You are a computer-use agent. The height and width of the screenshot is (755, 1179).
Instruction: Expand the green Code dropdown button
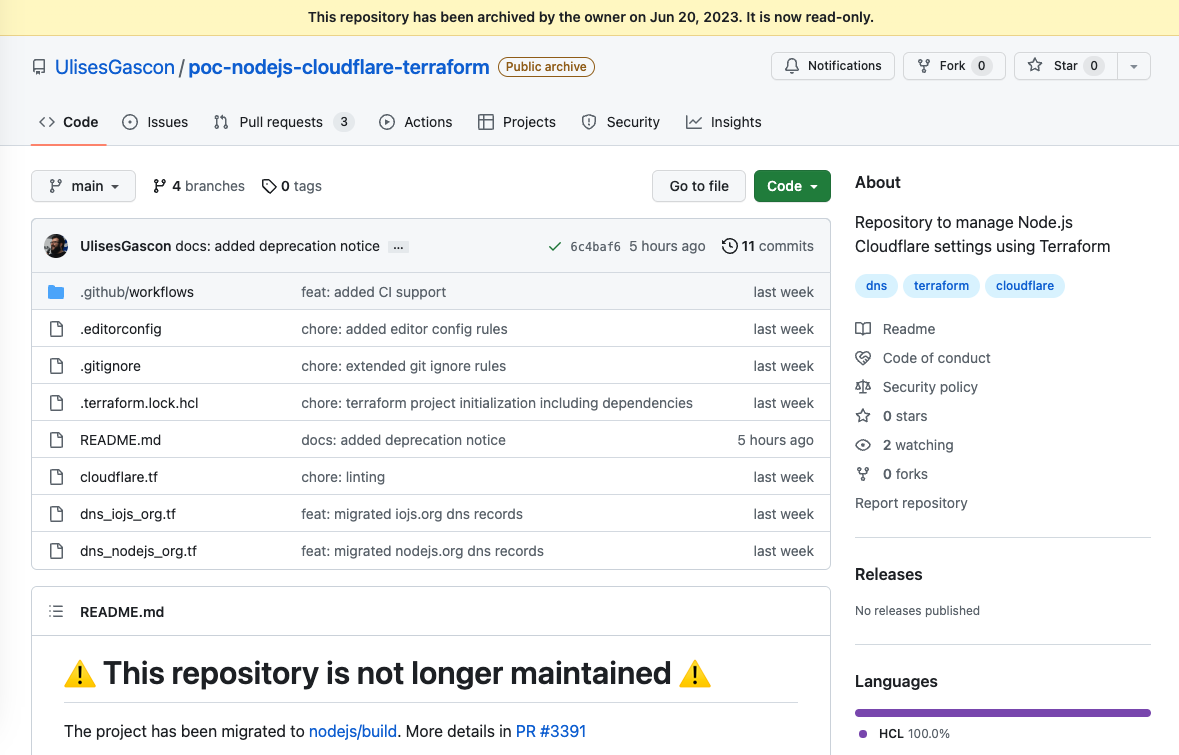click(x=792, y=186)
